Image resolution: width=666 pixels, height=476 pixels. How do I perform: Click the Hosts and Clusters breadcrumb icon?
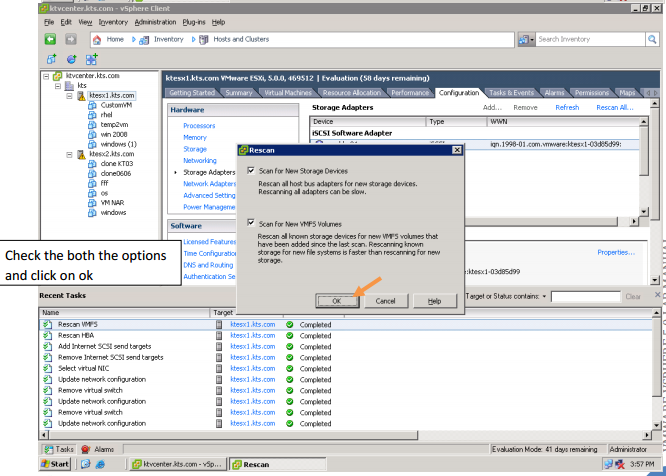pos(204,39)
